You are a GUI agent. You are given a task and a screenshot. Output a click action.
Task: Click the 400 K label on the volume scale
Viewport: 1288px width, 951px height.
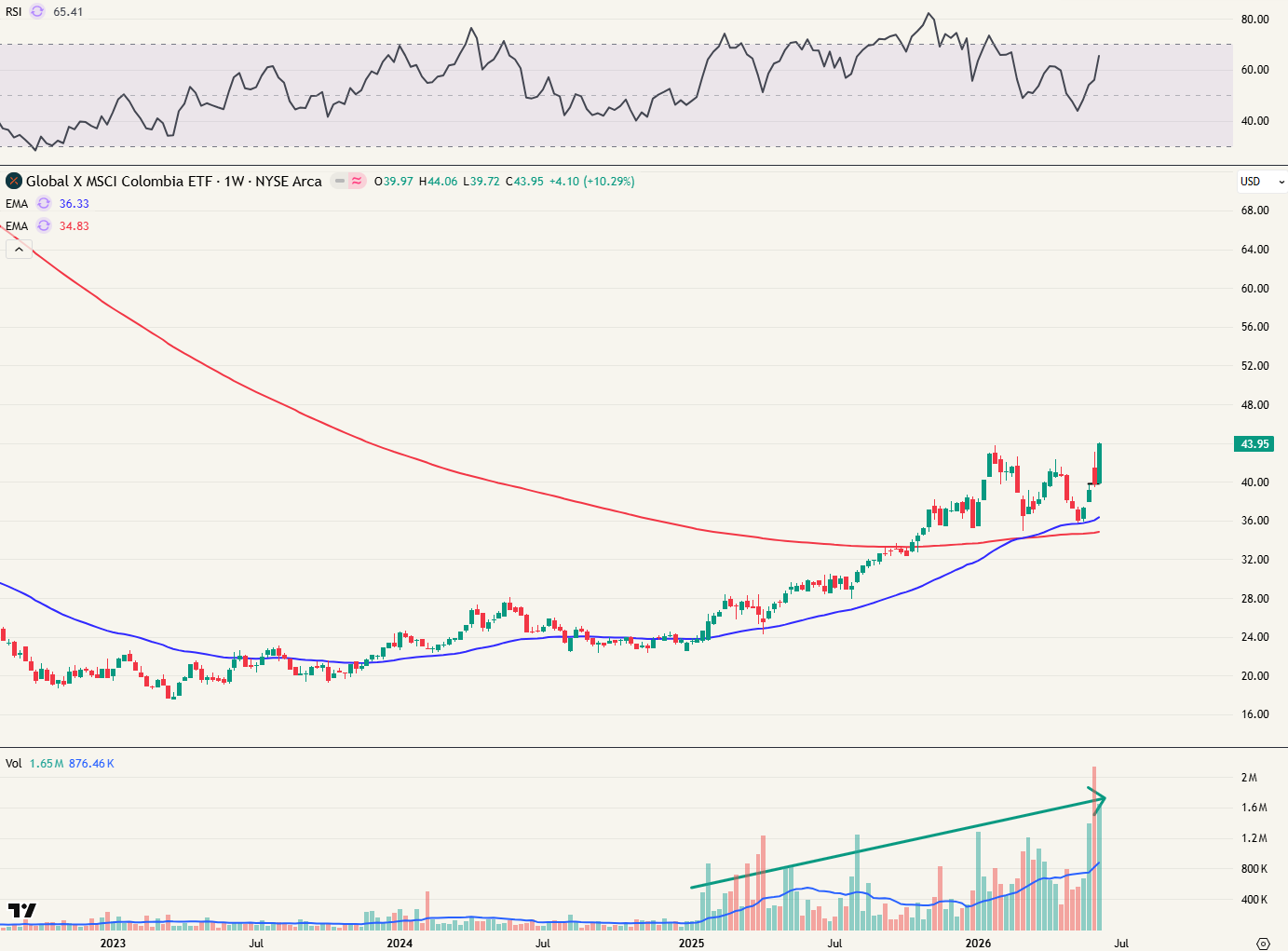pyautogui.click(x=1254, y=900)
